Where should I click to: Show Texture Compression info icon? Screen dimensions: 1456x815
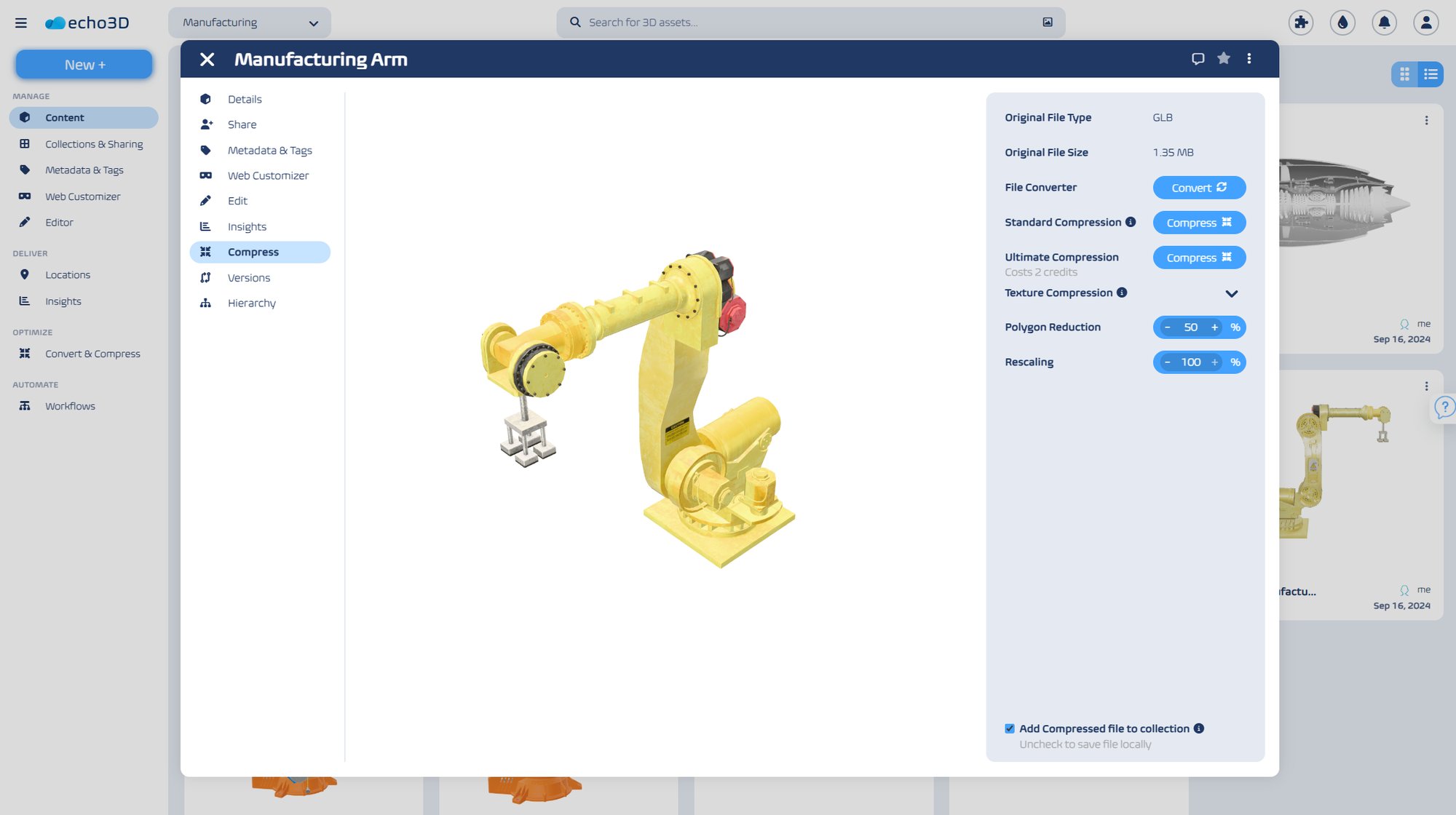pyautogui.click(x=1122, y=293)
